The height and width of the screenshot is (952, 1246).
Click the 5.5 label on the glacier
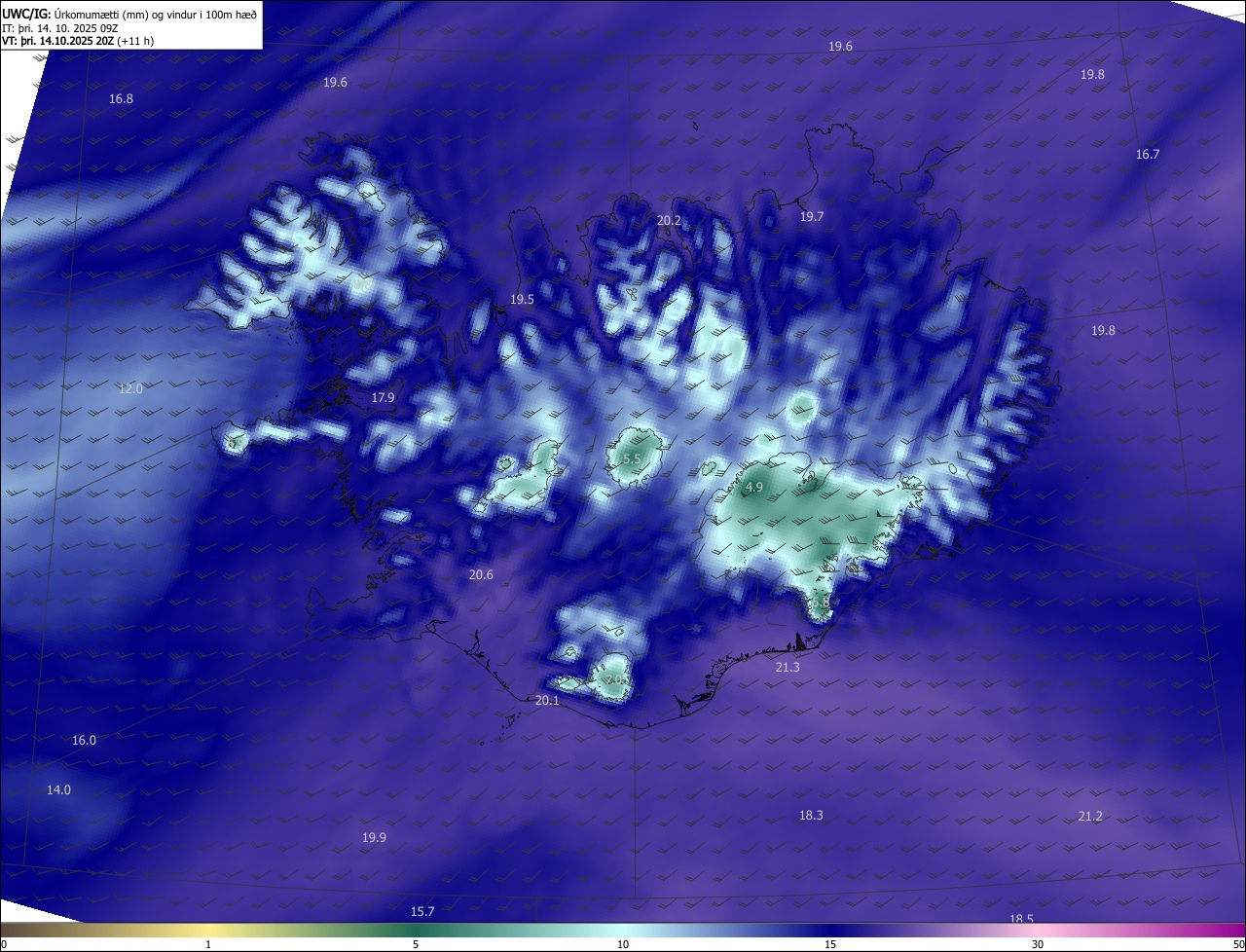coord(632,458)
